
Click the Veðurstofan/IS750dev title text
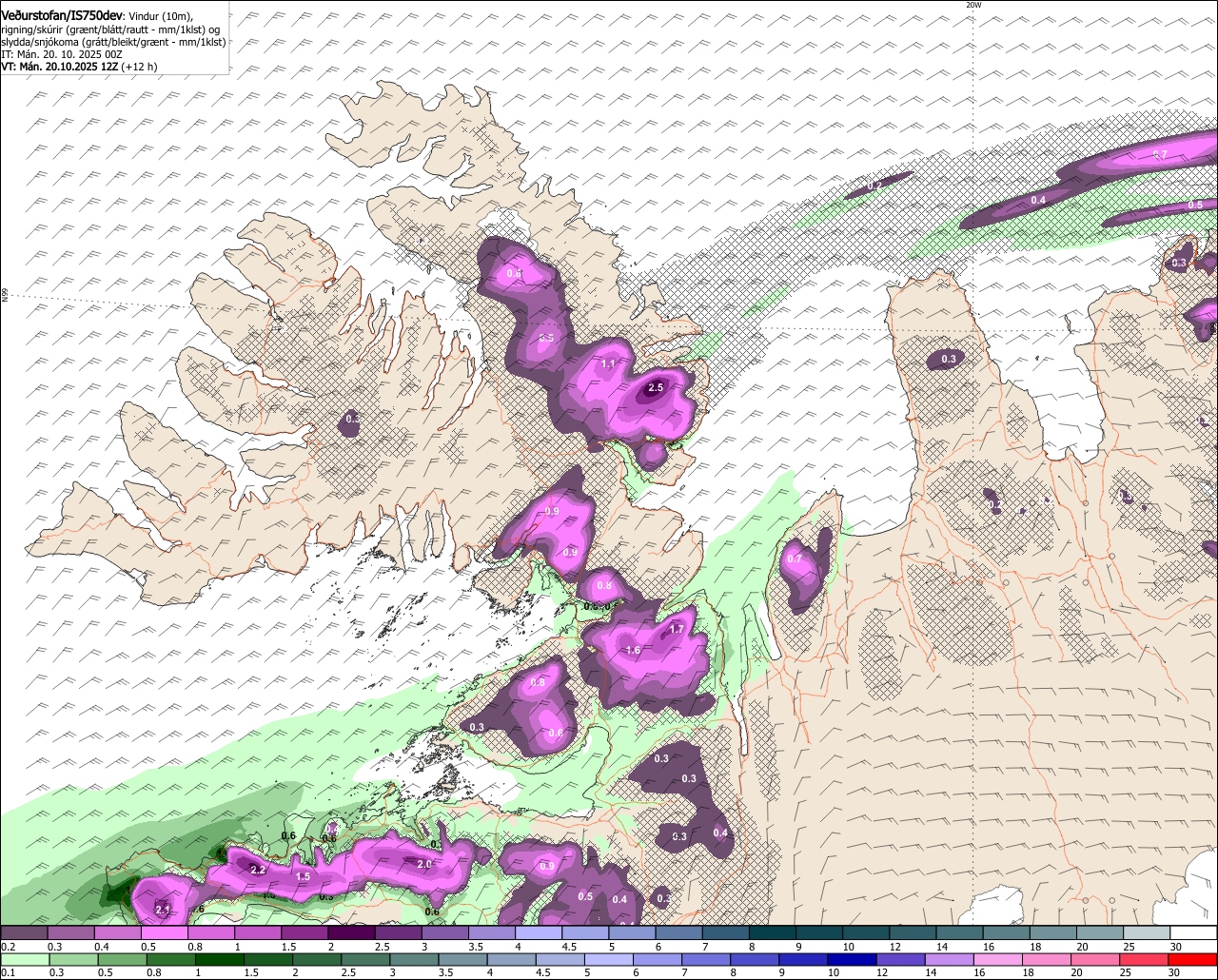(x=62, y=16)
